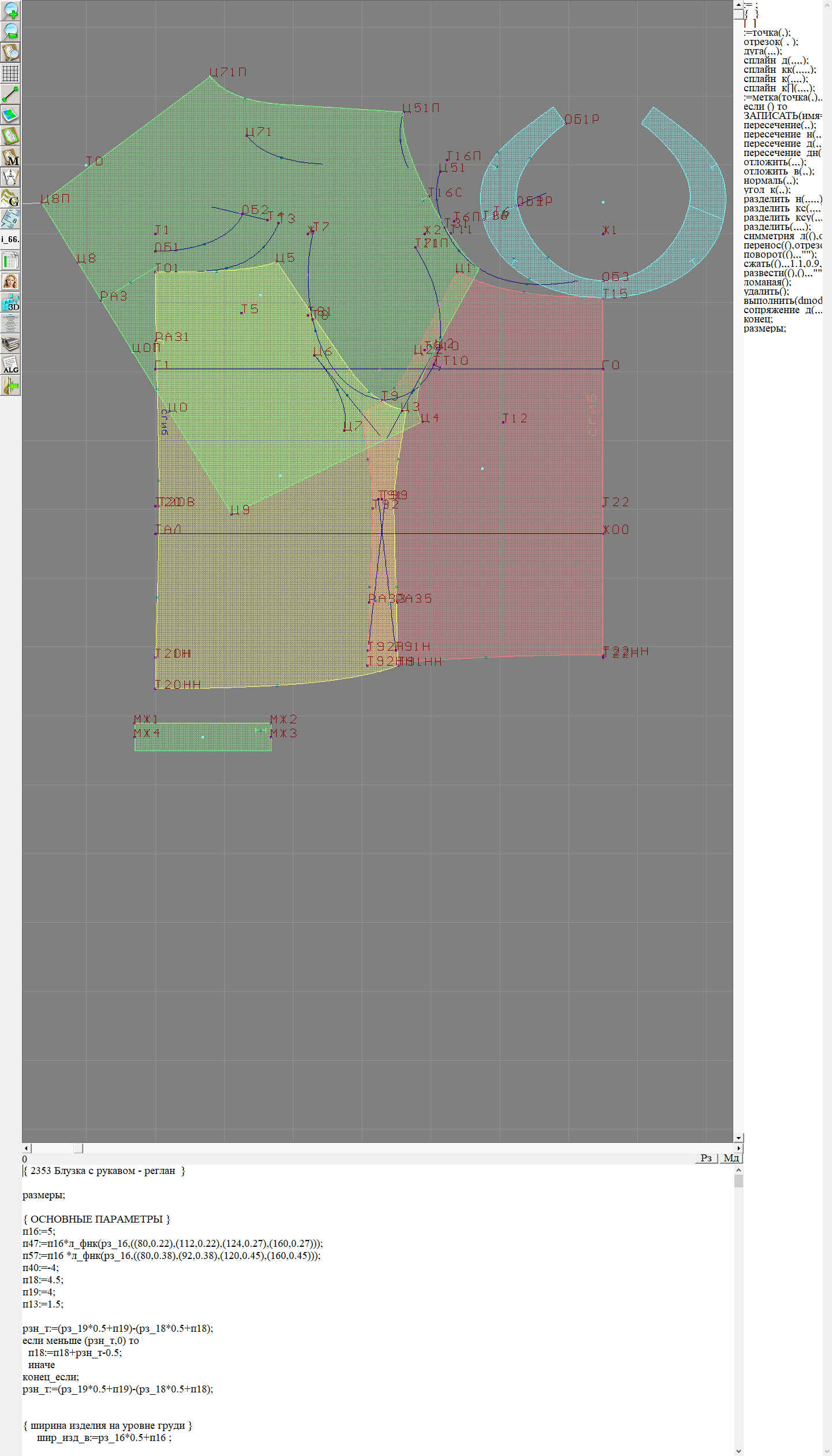Open the 3D view icon

tap(10, 302)
